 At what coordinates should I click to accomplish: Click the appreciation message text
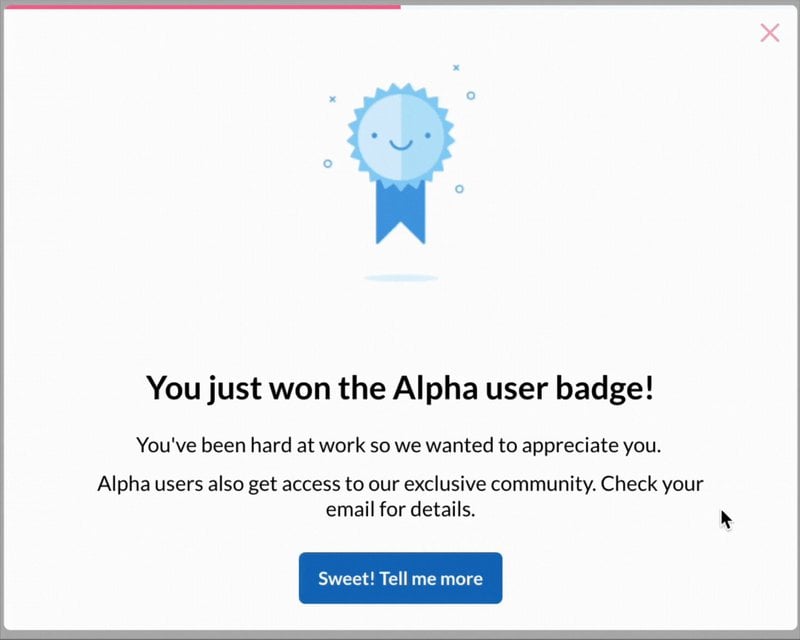[400, 445]
